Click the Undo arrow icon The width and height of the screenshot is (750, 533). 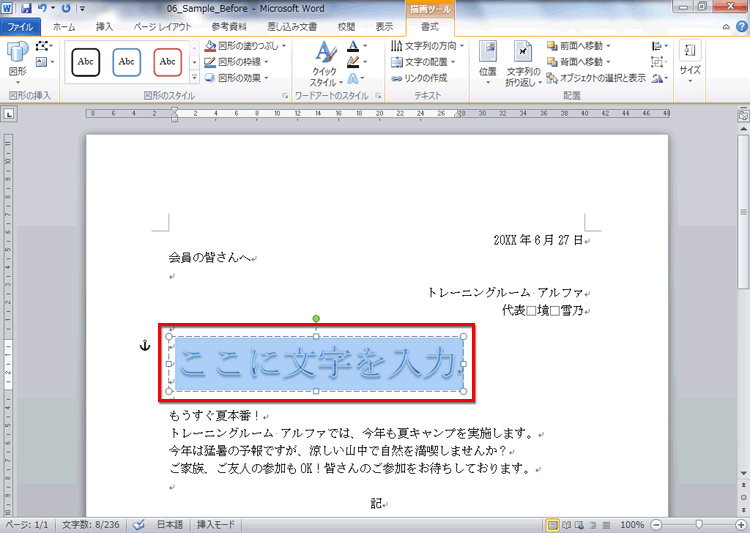[x=42, y=8]
